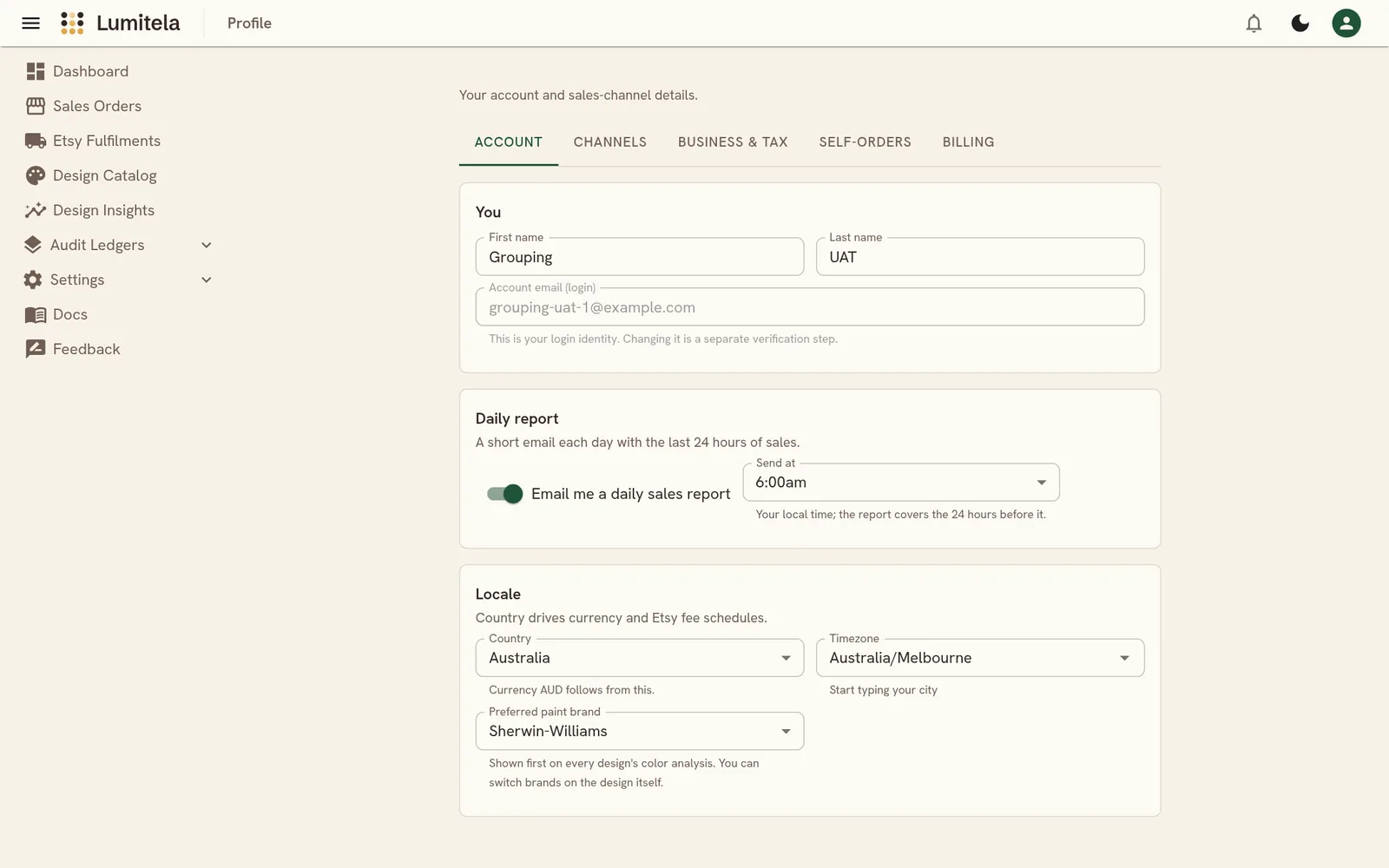Switch to the Business & Tax tab
This screenshot has width=1389, height=868.
tap(733, 142)
